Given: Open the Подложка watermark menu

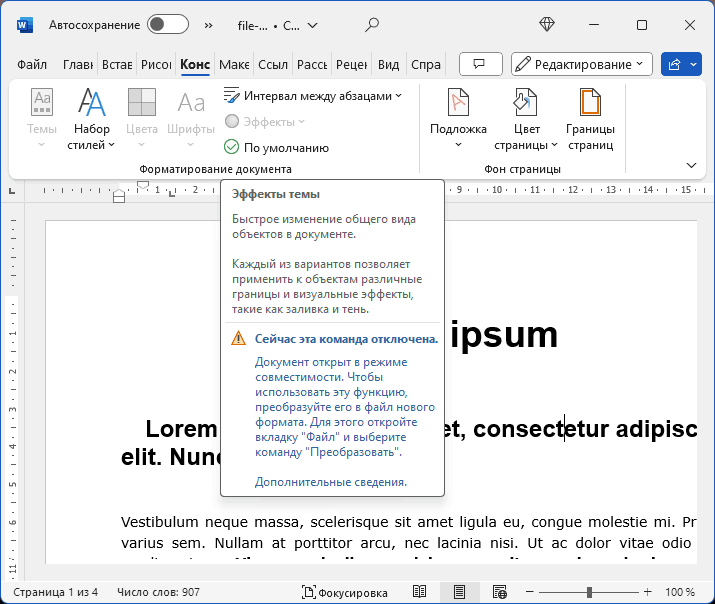Looking at the screenshot, I should click(458, 118).
